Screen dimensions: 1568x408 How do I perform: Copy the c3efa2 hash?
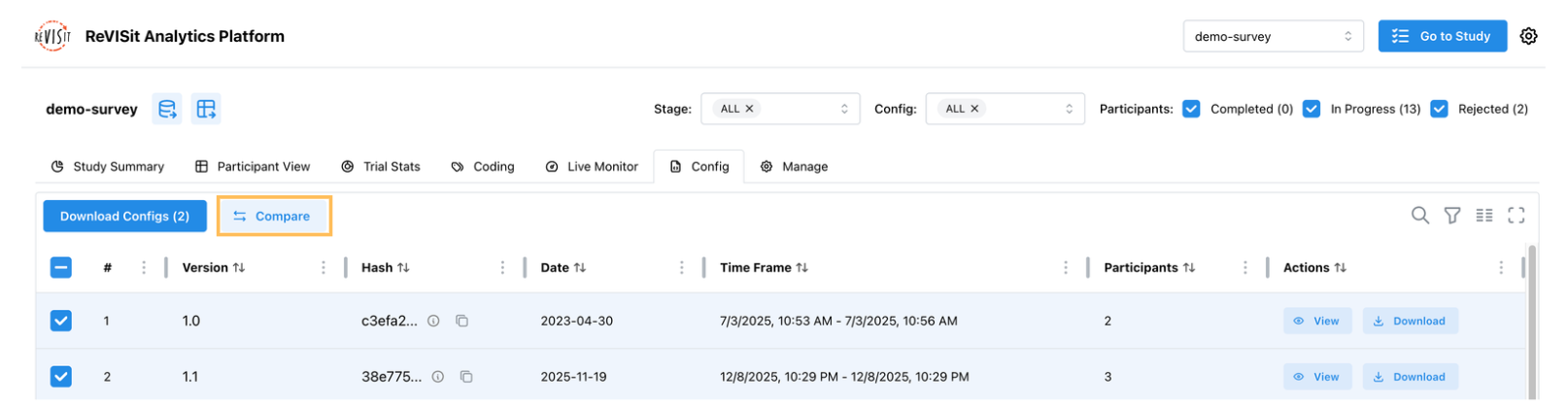[x=461, y=321]
